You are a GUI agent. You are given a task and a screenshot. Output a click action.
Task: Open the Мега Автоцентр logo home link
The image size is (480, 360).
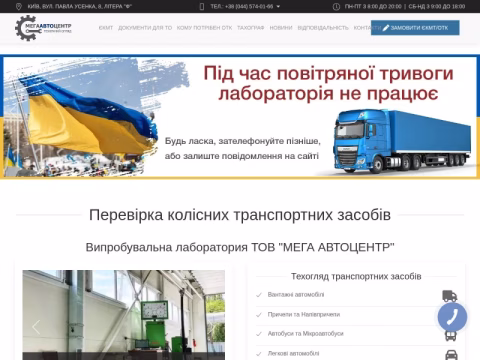[x=43, y=28]
